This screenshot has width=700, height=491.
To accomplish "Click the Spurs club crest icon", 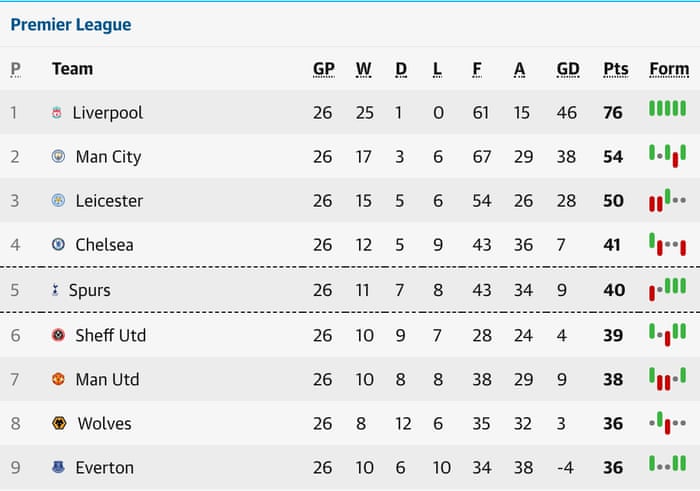I will click(55, 291).
